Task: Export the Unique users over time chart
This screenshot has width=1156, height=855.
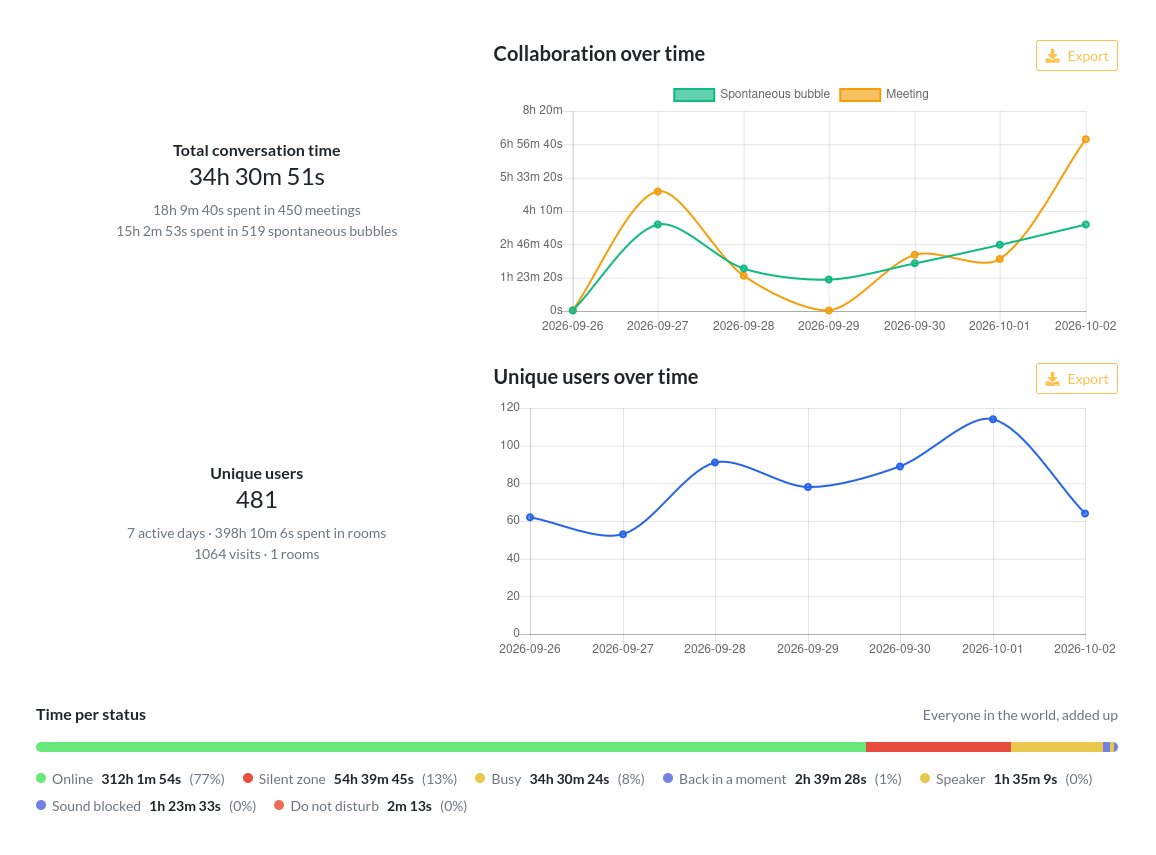Action: (x=1076, y=379)
